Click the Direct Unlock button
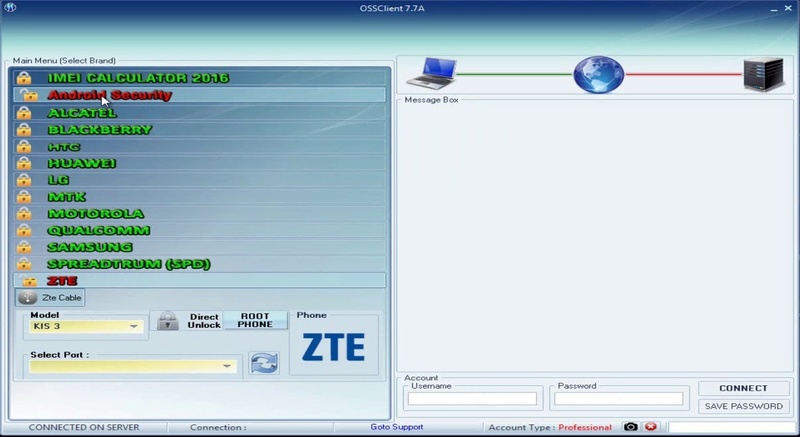The image size is (800, 437). point(189,321)
